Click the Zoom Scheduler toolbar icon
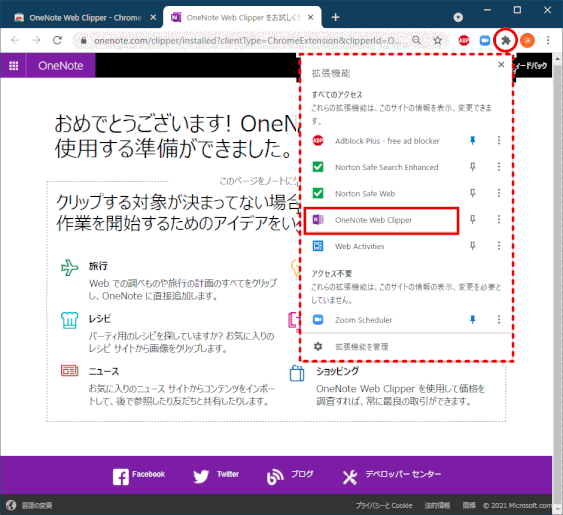The height and width of the screenshot is (515, 563). coord(485,40)
